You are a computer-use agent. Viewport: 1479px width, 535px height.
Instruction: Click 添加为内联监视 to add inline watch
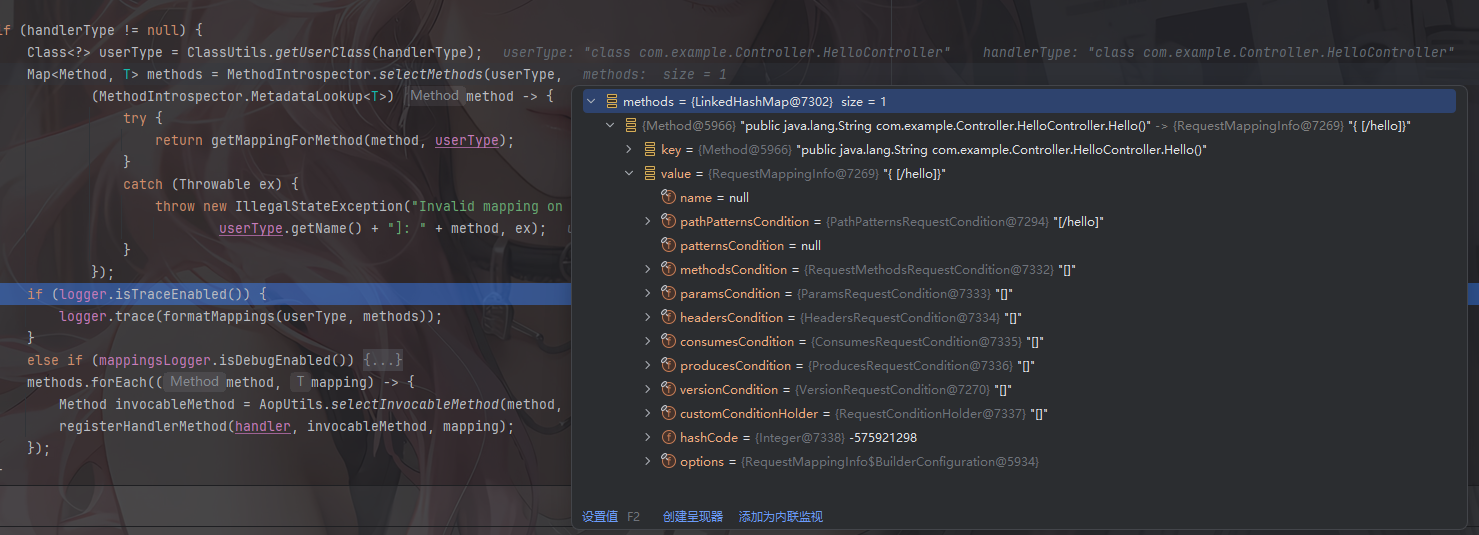tap(780, 517)
